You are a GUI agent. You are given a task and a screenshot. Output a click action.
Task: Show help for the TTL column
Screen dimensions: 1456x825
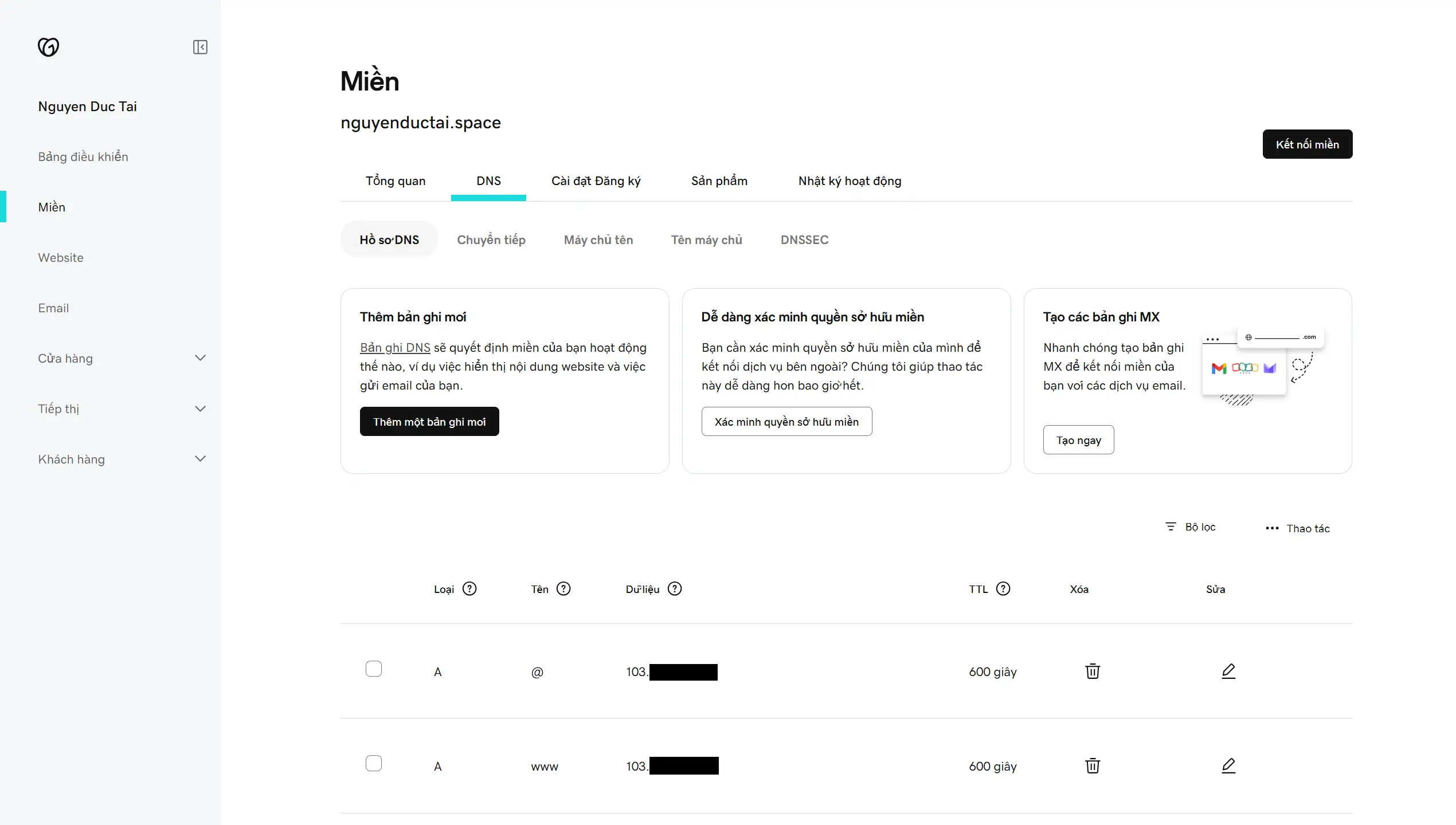pos(1003,589)
